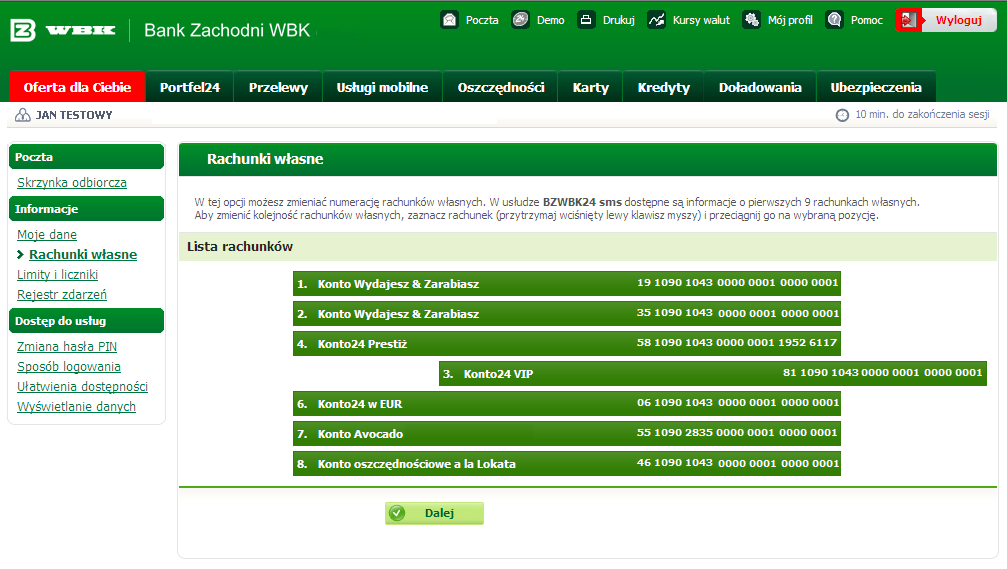The width and height of the screenshot is (1007, 569).
Task: Open the Przelewy tab
Action: pyautogui.click(x=278, y=87)
